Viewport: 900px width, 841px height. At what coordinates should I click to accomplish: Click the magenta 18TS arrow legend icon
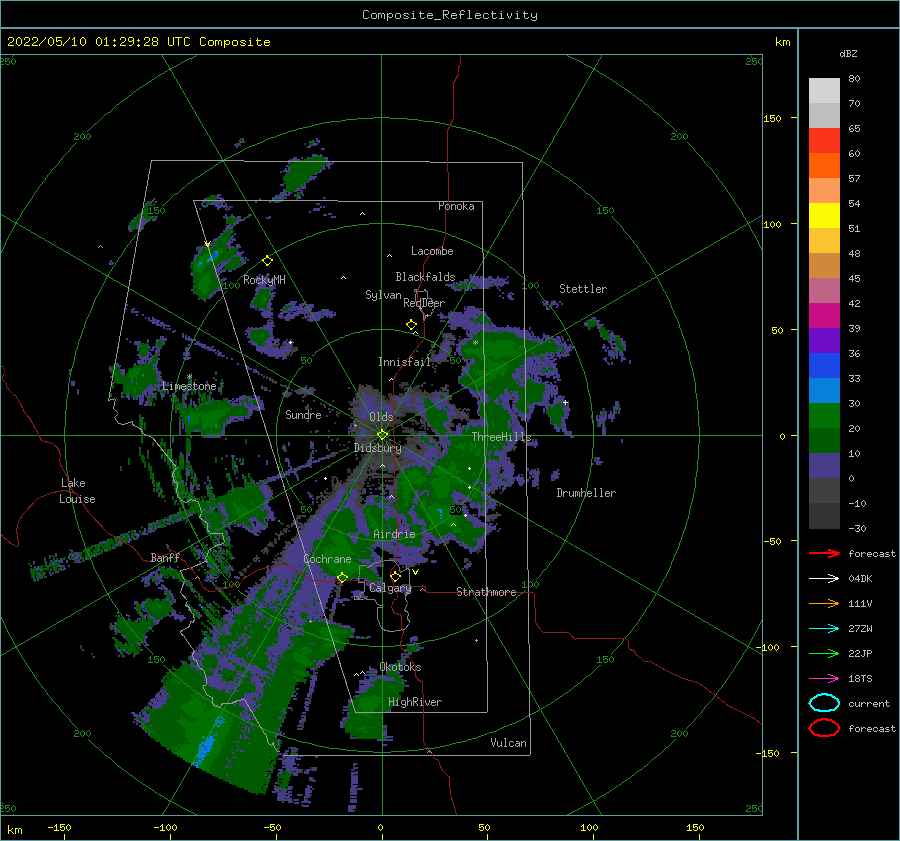click(x=824, y=679)
